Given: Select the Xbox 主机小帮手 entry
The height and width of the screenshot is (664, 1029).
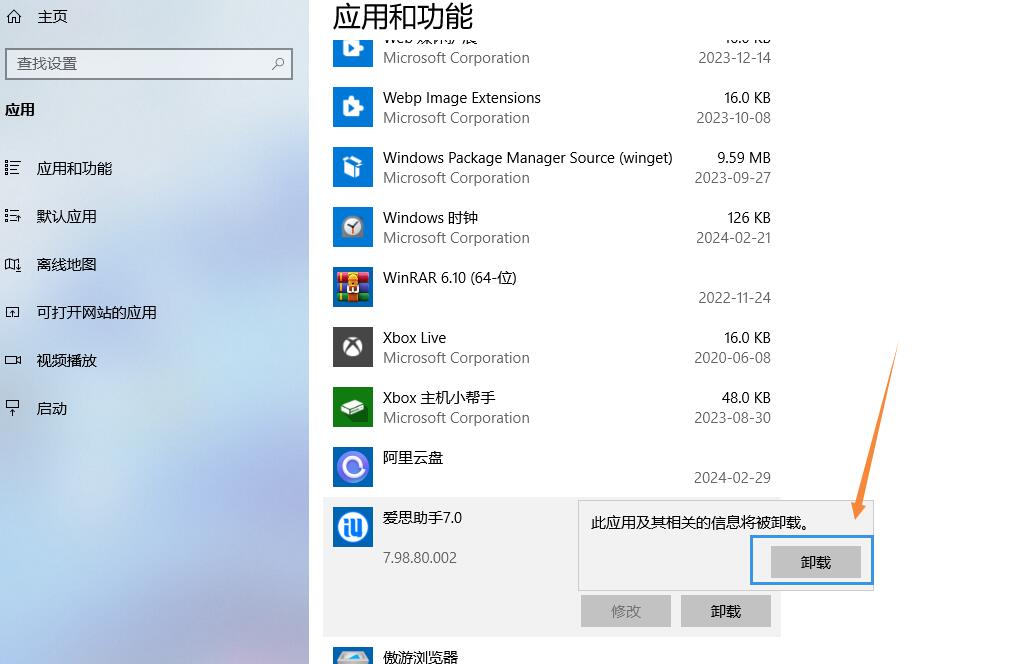Looking at the screenshot, I should (x=552, y=407).
